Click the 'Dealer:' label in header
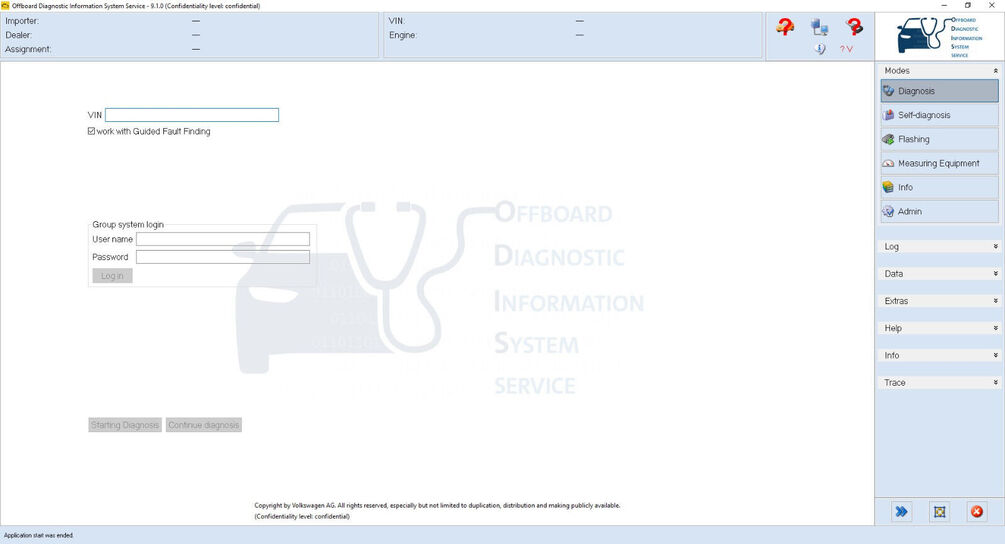The image size is (1005, 544). (x=18, y=35)
